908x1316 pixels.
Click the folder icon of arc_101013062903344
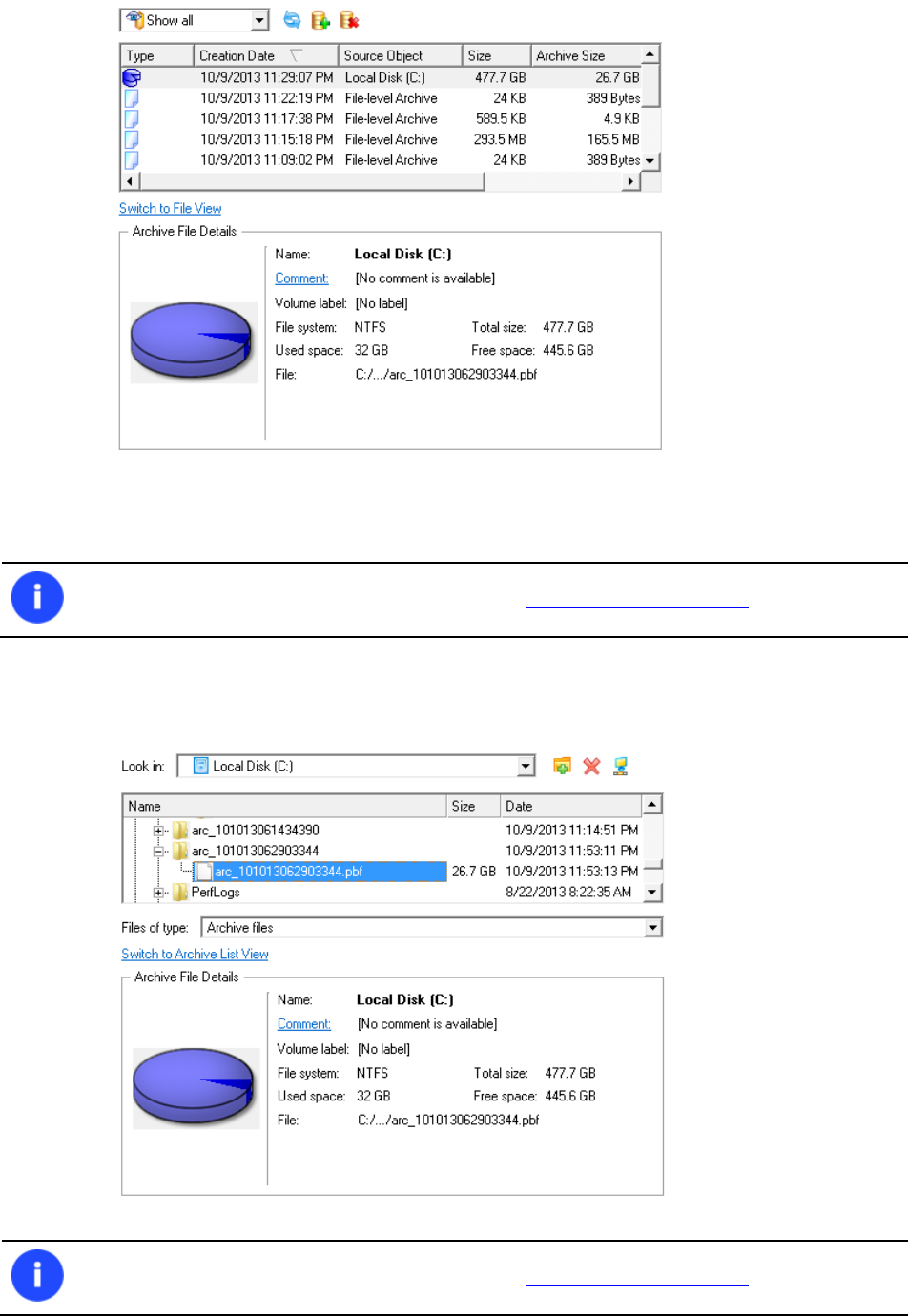tap(180, 851)
